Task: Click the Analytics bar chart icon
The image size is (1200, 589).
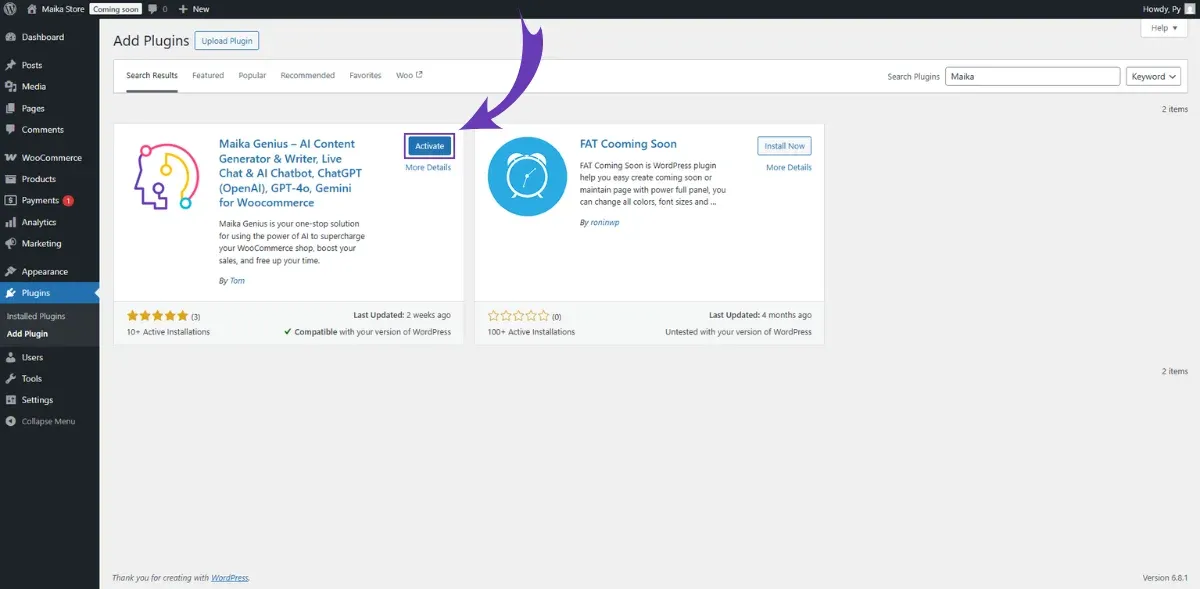Action: pos(10,222)
